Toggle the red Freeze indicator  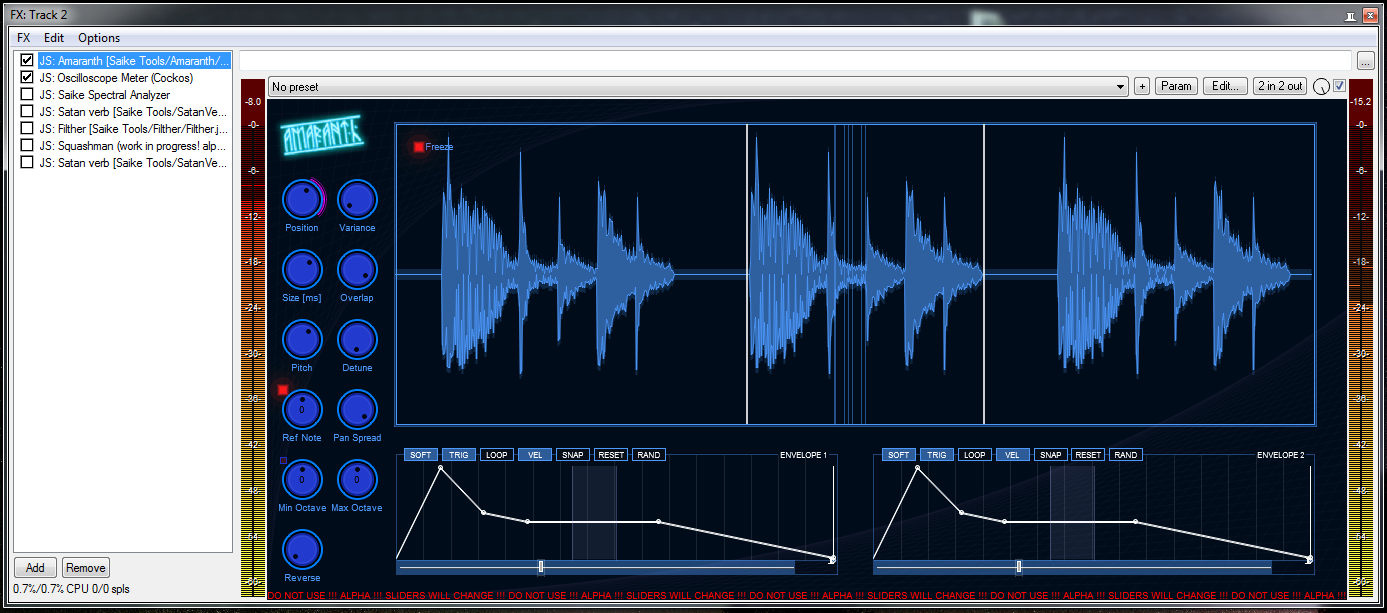418,147
